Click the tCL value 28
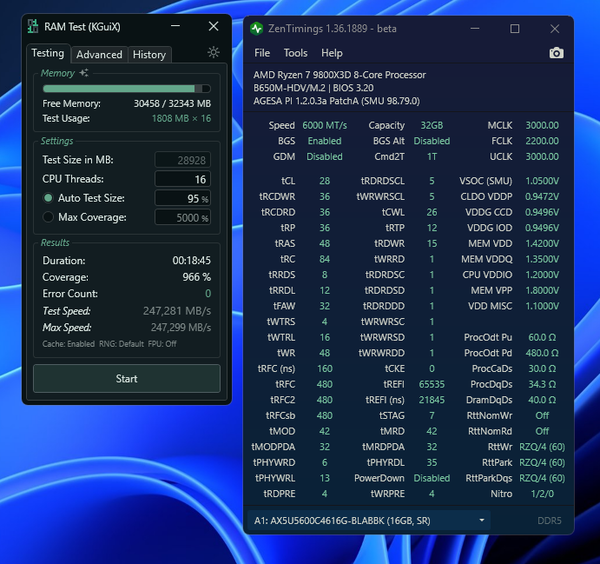Screen dimensions: 600x564 coord(324,181)
